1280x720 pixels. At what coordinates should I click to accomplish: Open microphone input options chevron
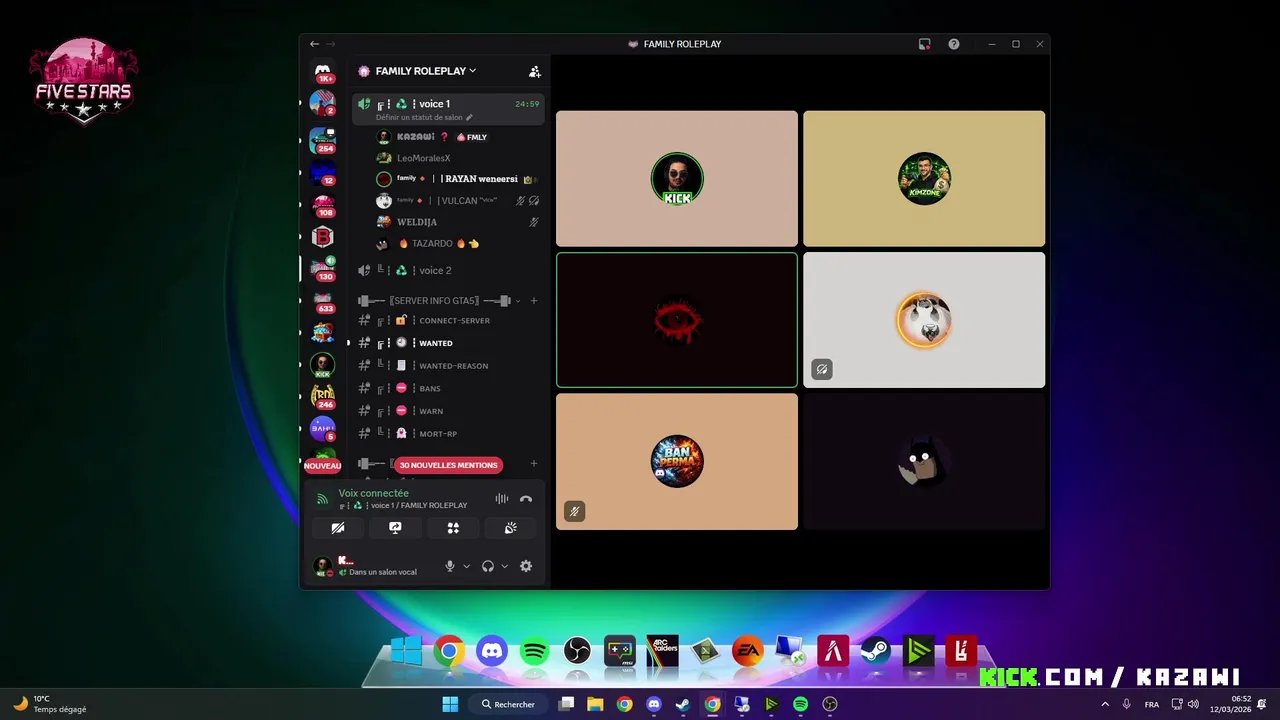click(466, 566)
